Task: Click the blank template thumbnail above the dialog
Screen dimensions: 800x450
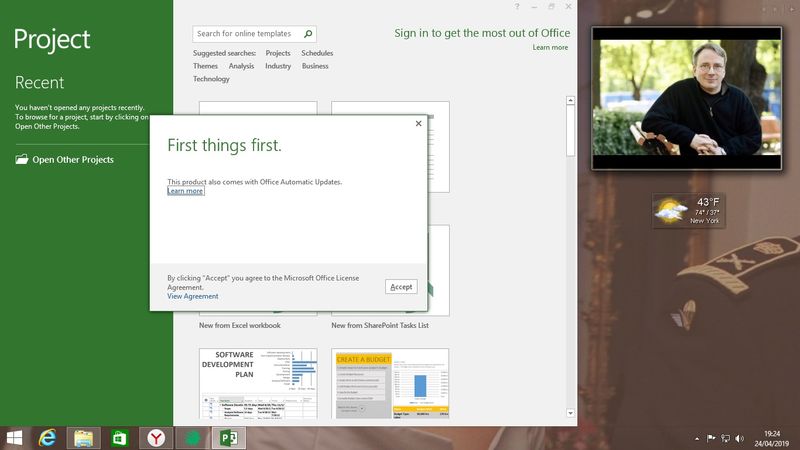Action: pos(258,108)
